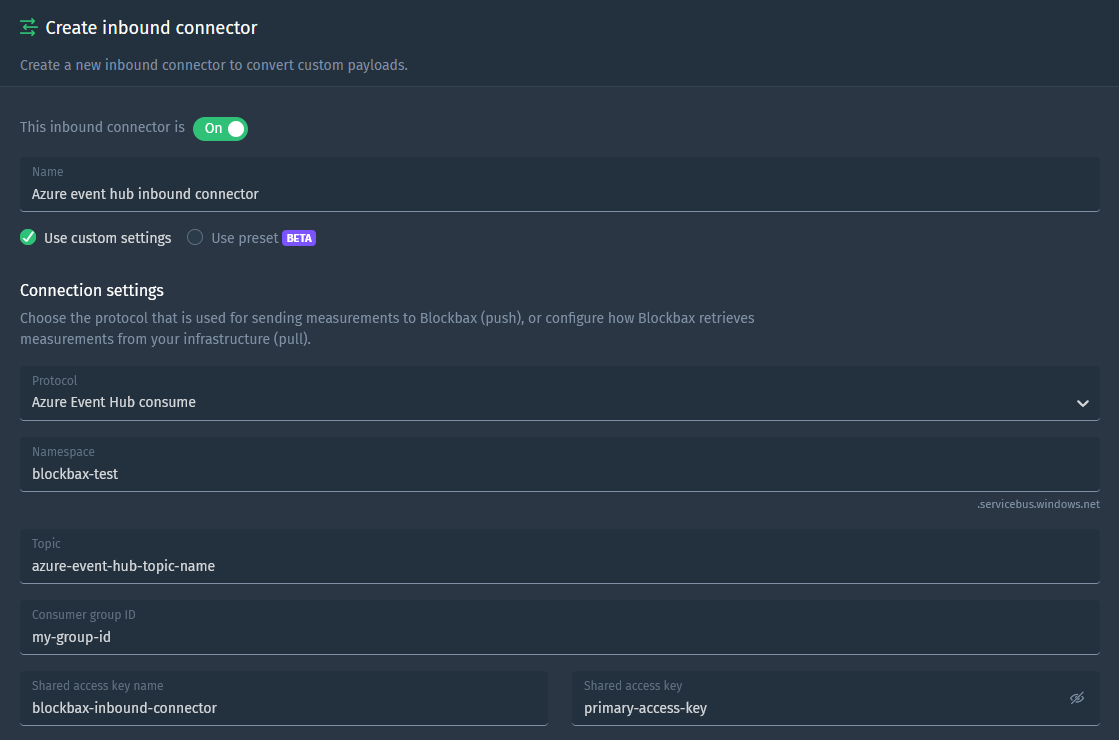The height and width of the screenshot is (740, 1119).
Task: Click the inbound connector arrows icon
Action: click(29, 27)
